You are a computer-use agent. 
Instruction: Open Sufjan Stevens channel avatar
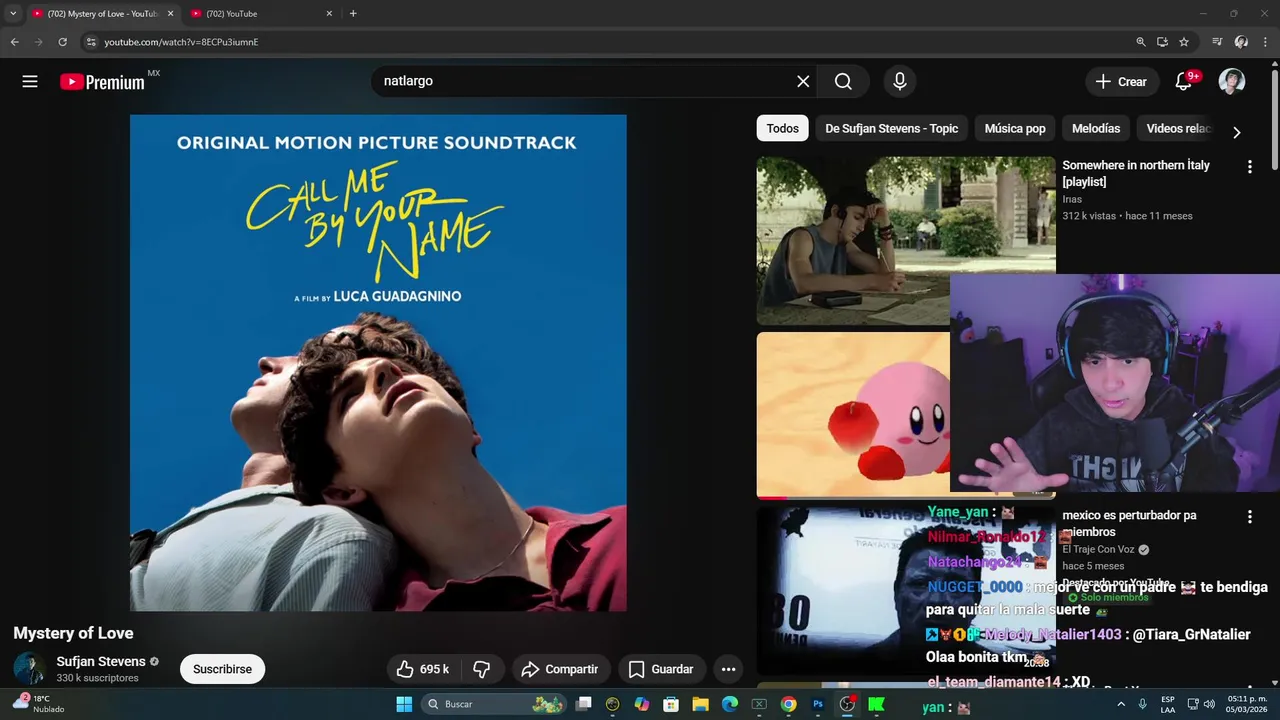click(x=29, y=669)
